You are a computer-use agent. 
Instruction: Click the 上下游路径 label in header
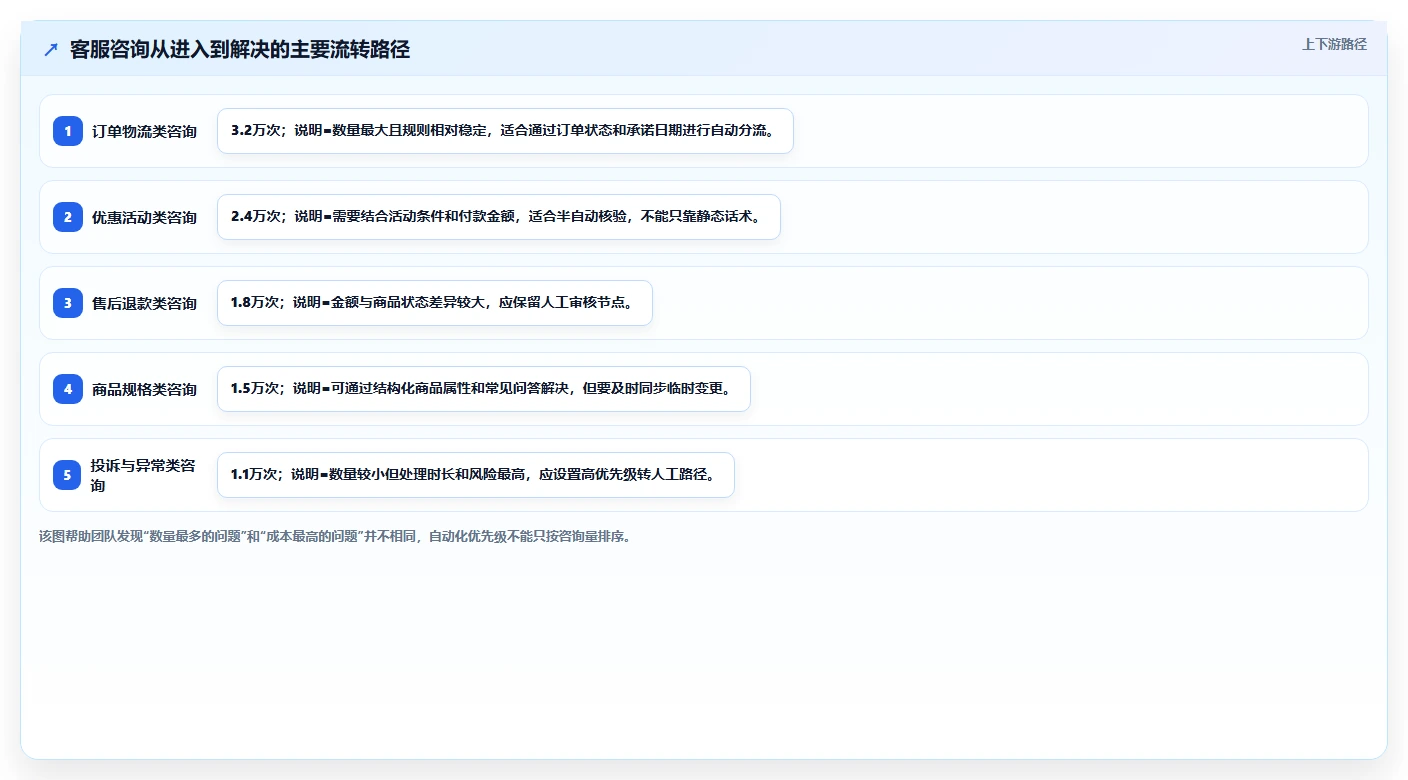pyautogui.click(x=1334, y=44)
